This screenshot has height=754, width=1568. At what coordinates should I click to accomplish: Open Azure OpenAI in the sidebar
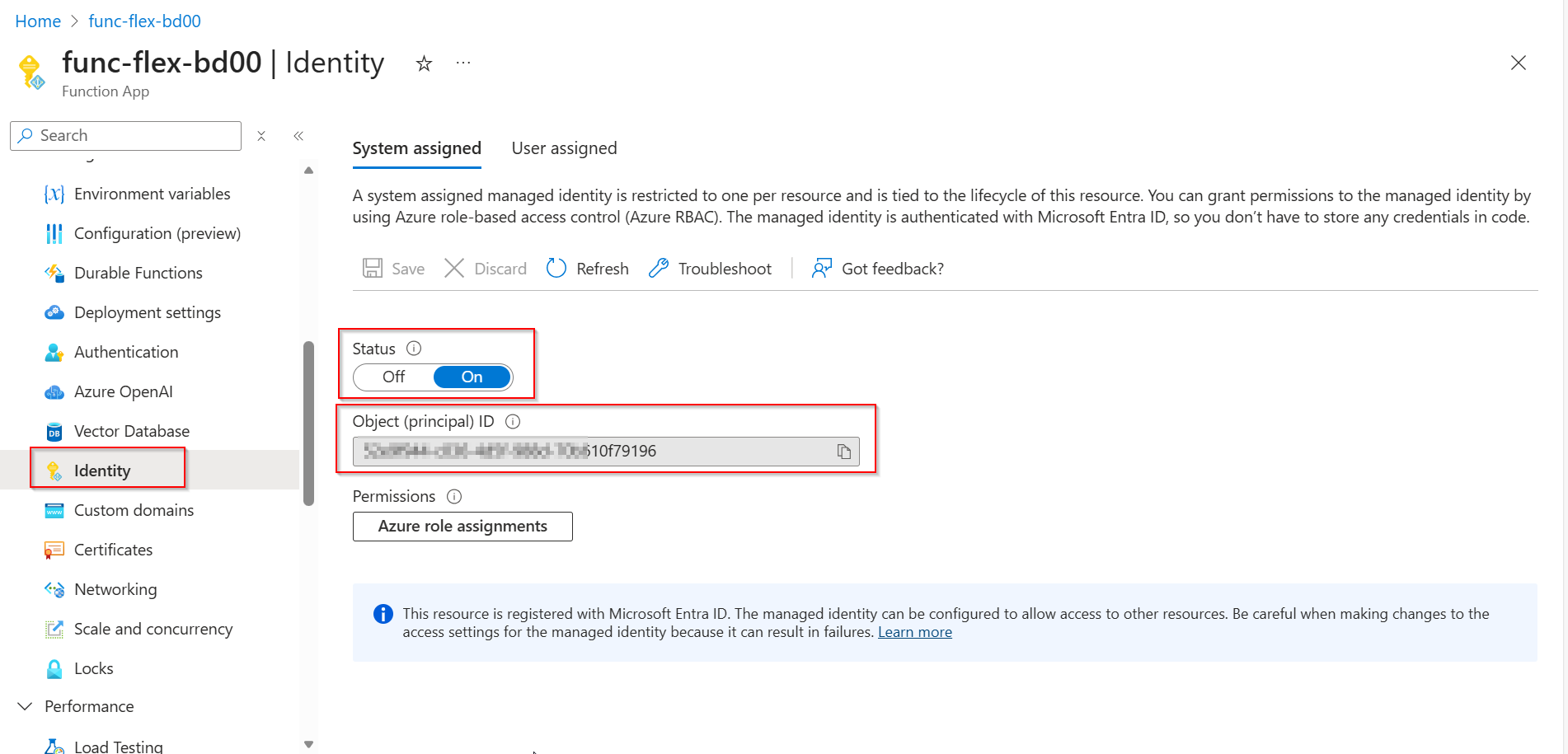[124, 391]
